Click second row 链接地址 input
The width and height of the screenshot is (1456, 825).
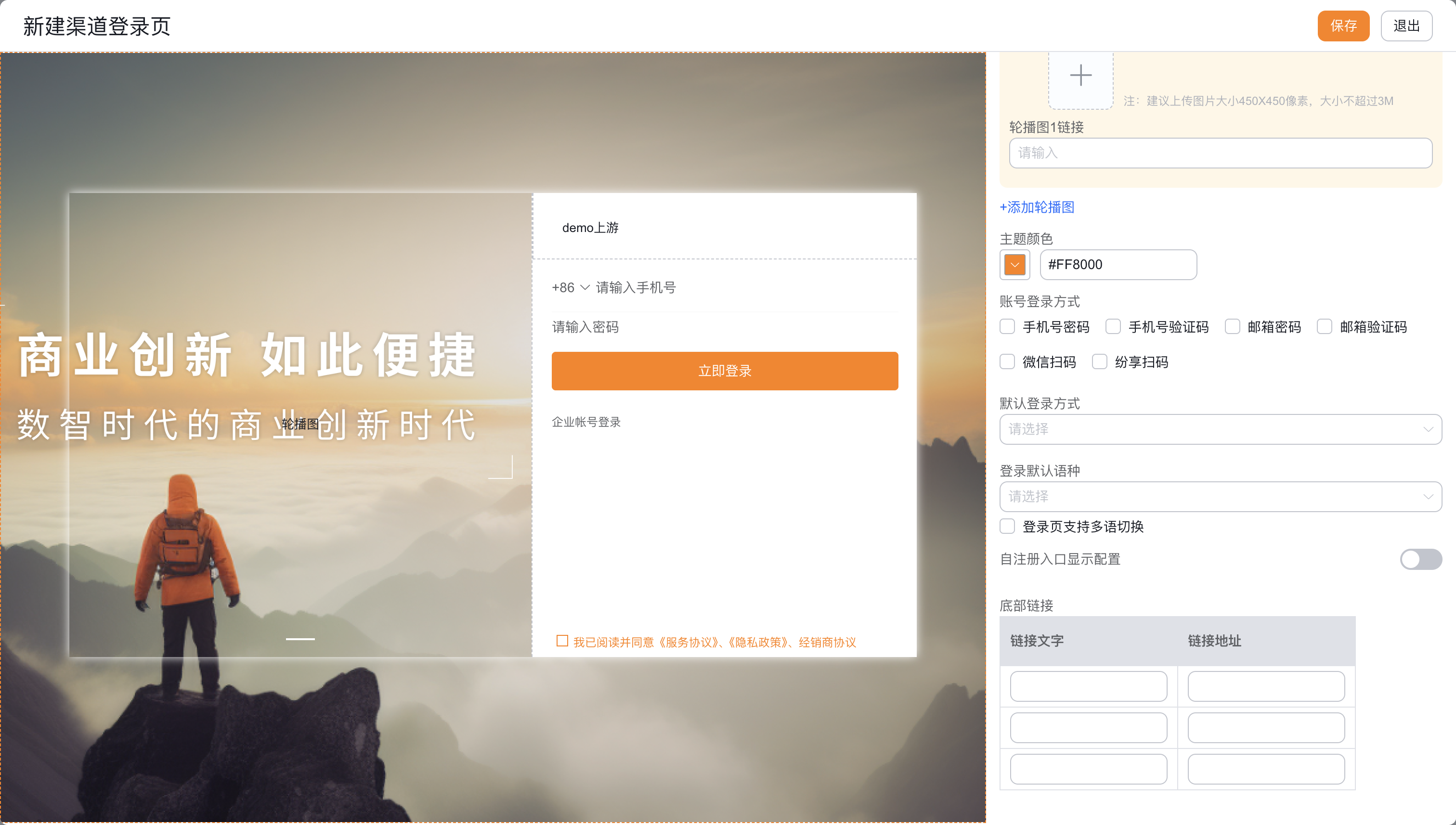[x=1265, y=728]
